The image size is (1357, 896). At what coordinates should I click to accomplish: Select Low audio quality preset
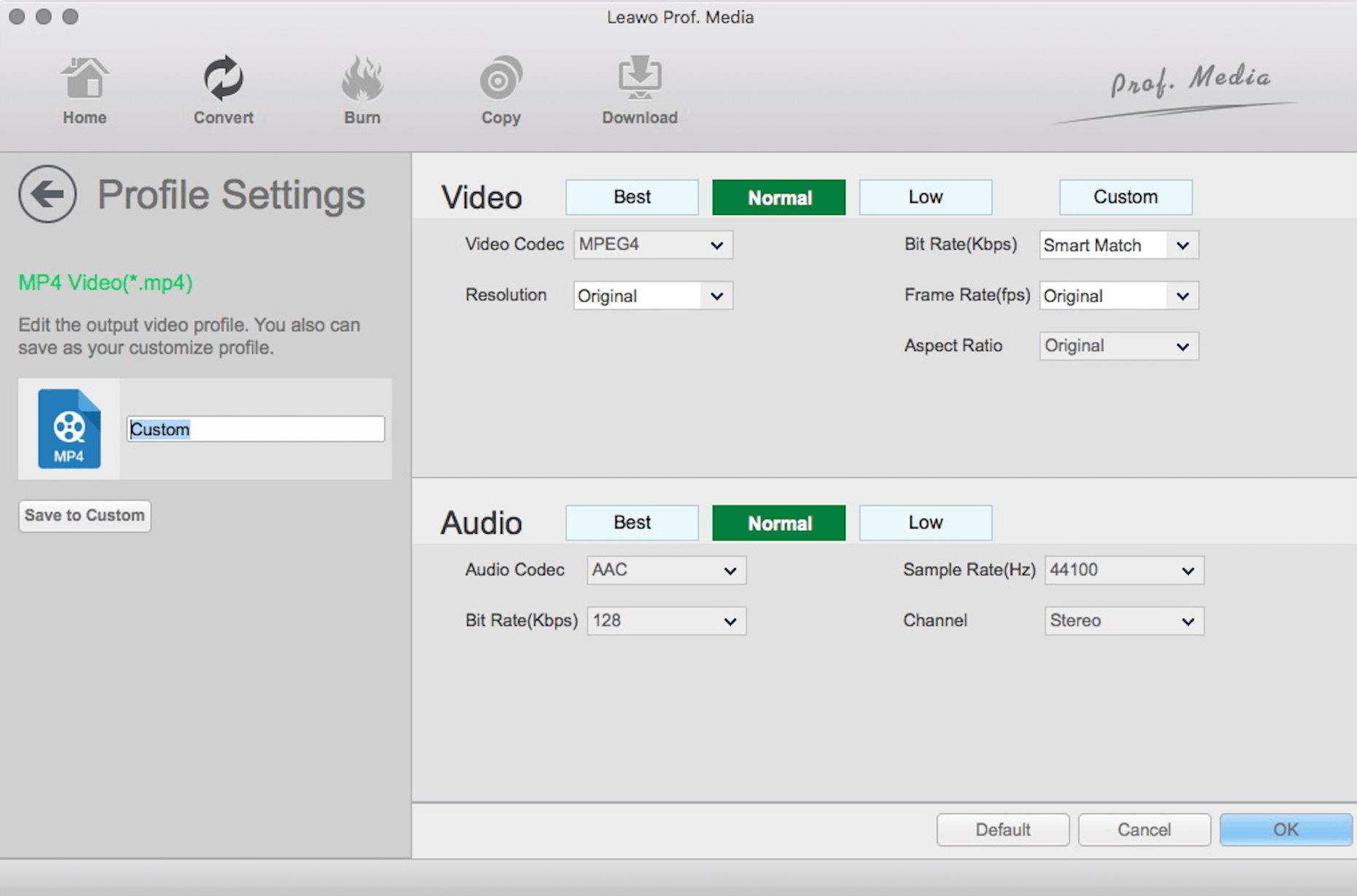point(925,522)
